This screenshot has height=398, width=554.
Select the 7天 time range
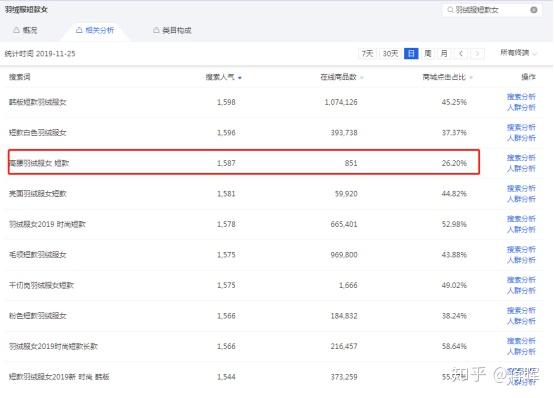tap(367, 53)
